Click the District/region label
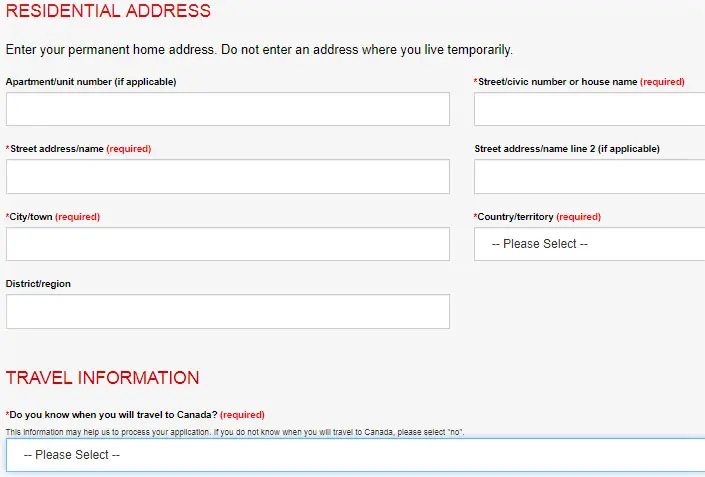Viewport: 705px width, 477px height. (x=38, y=284)
